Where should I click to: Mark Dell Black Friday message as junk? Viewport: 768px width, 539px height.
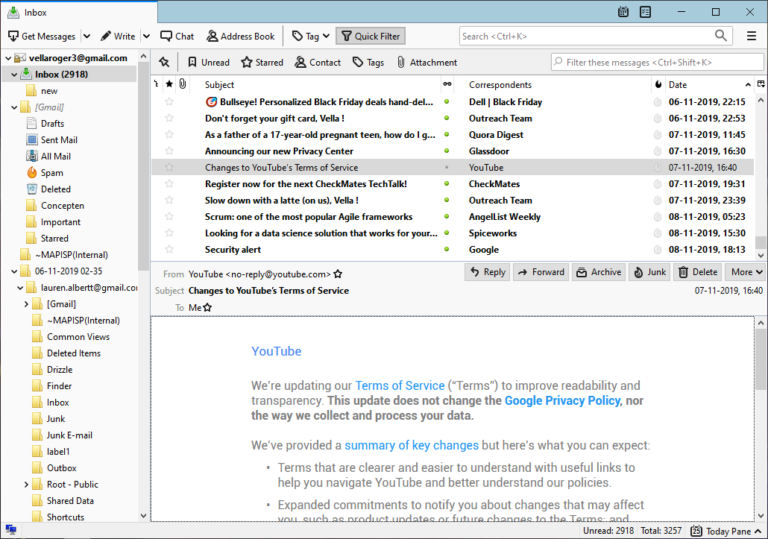point(658,102)
